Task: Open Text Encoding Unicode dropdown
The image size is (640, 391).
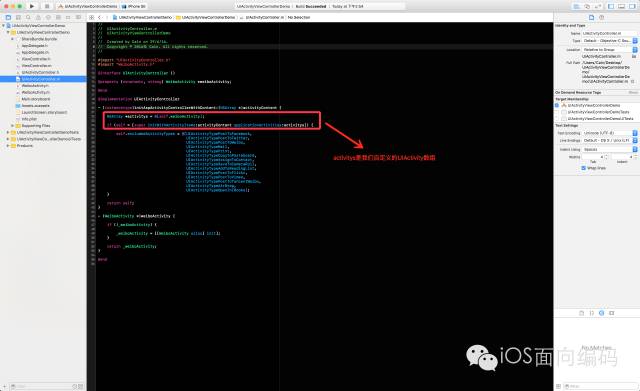Action: point(609,133)
